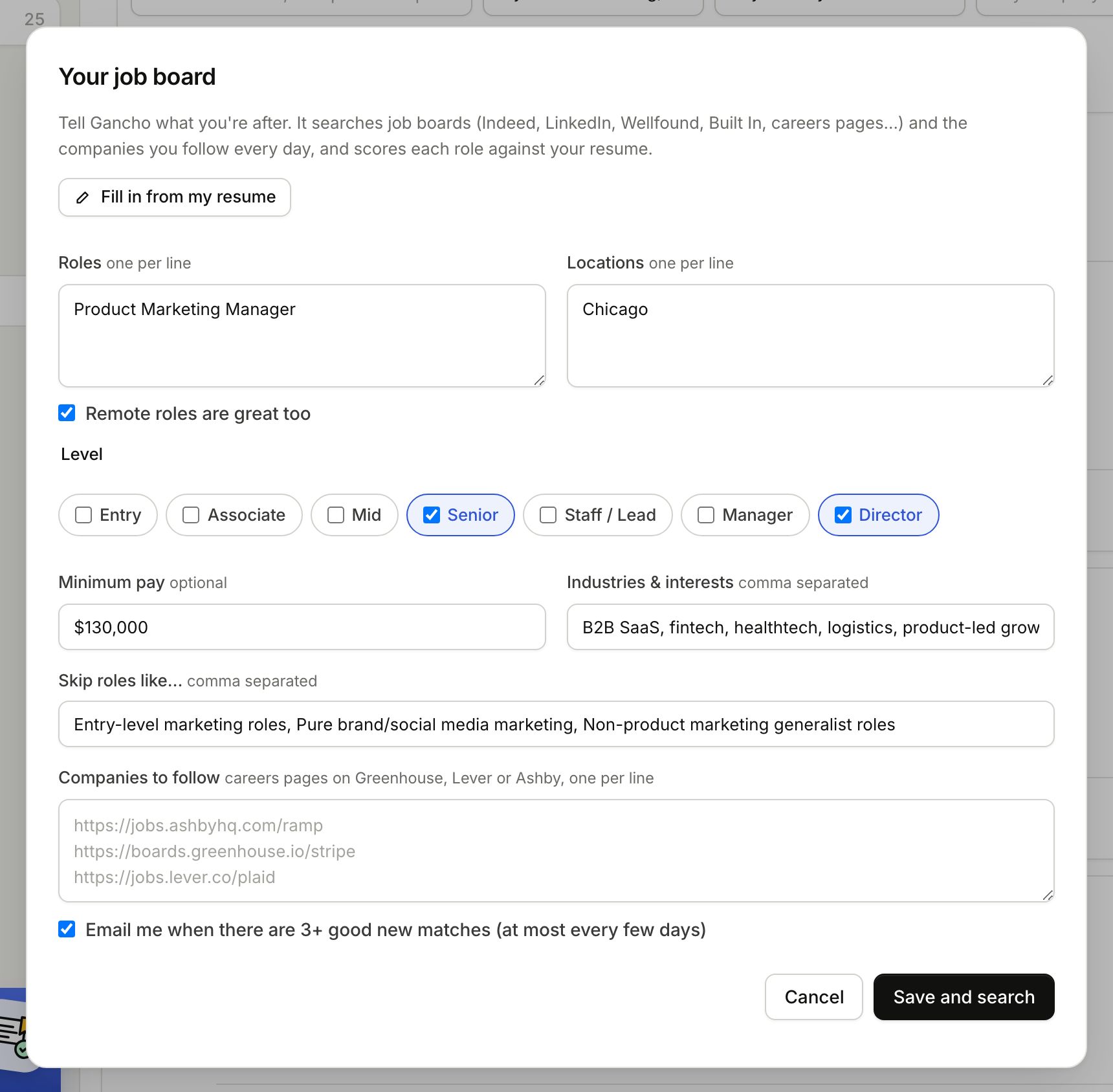Click the Companies to follow resize handle
The height and width of the screenshot is (1092, 1113).
pyautogui.click(x=1048, y=895)
